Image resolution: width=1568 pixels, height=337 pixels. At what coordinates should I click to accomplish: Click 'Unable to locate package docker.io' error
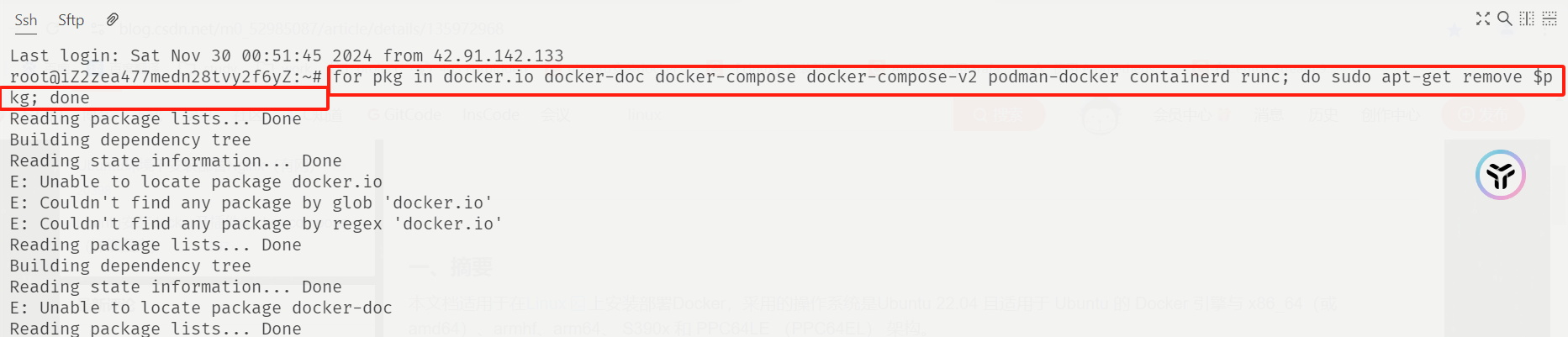coord(196,182)
